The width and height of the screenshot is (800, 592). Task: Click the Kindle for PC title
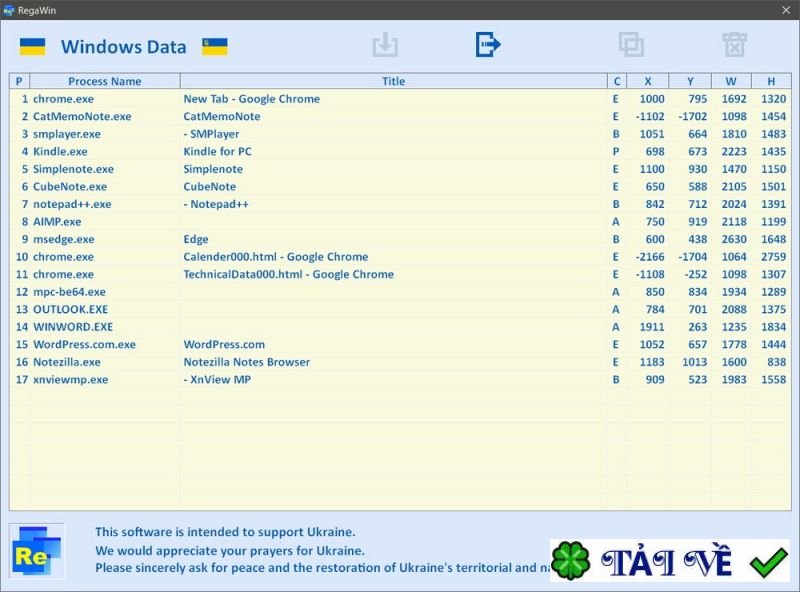tap(217, 152)
